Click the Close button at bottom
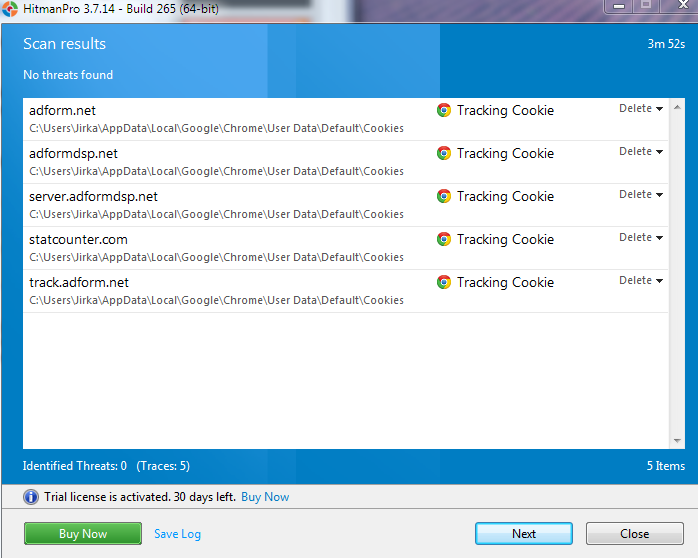 coord(635,534)
